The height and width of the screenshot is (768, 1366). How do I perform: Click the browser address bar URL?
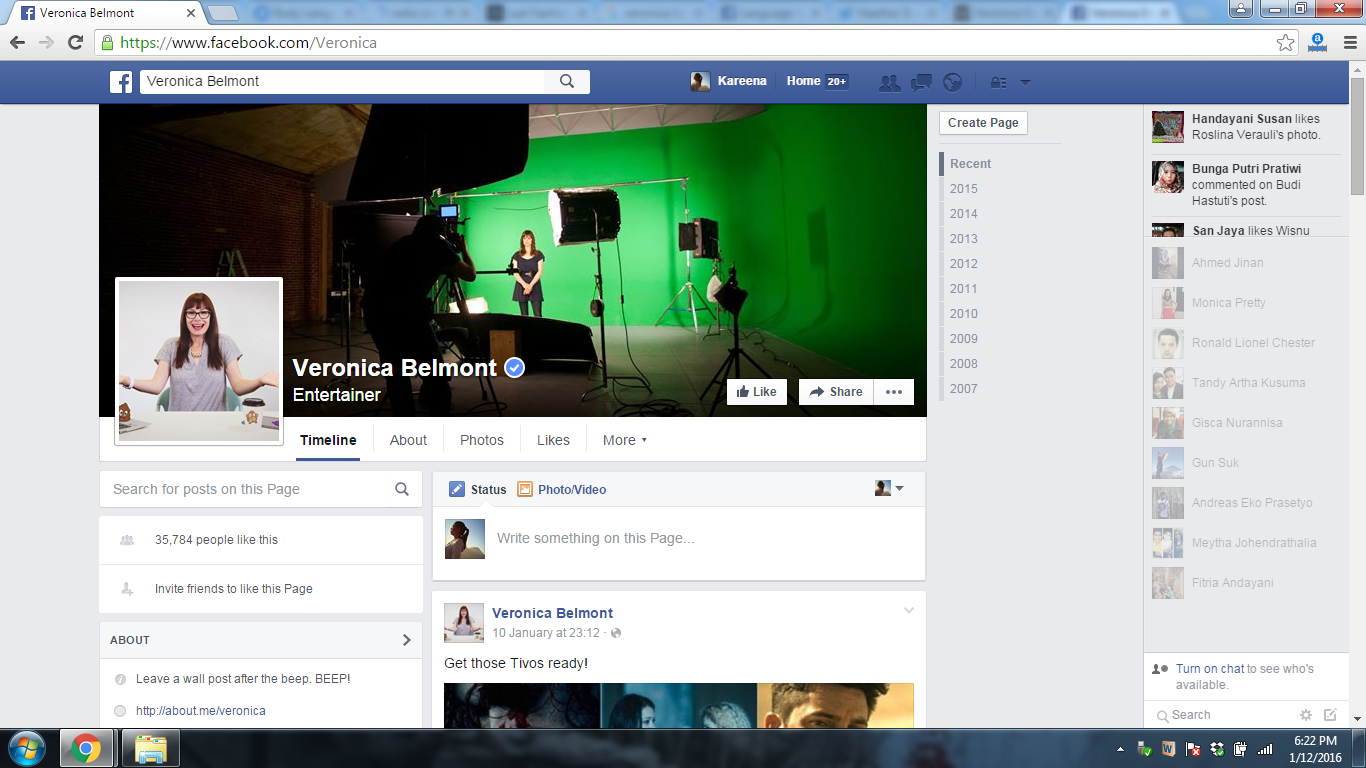249,43
